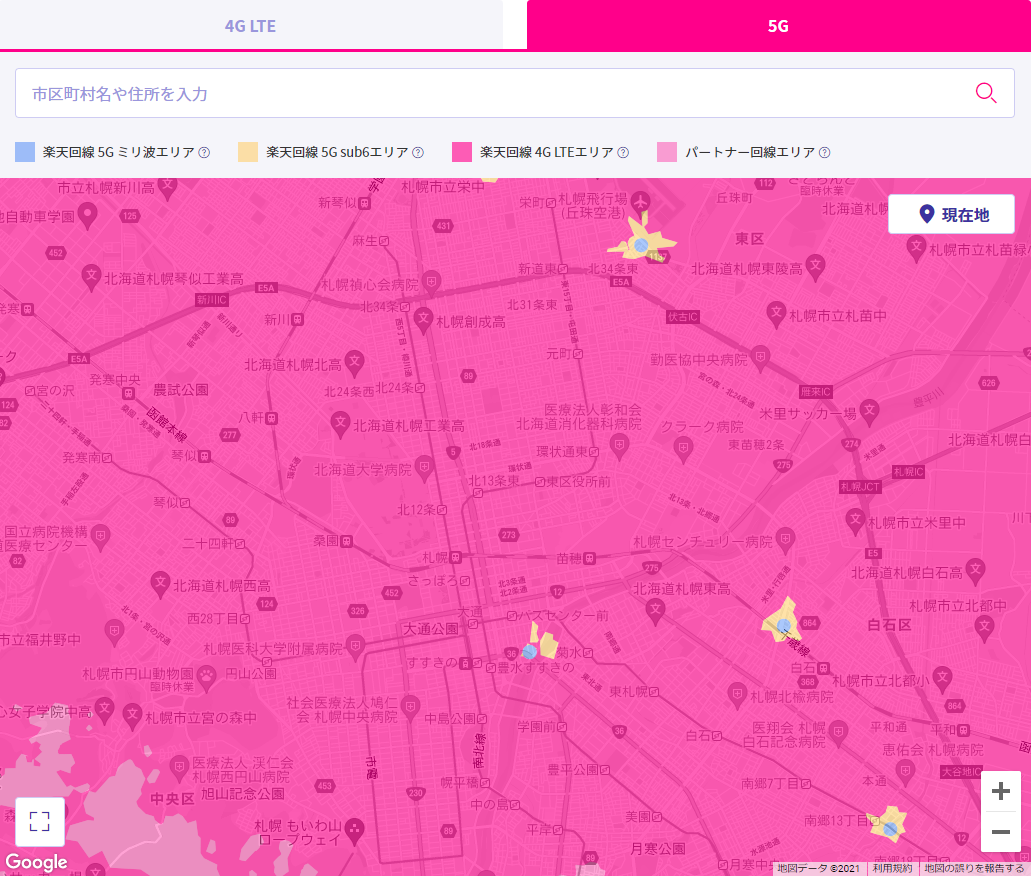Click the 月寒公園 park label

[658, 849]
